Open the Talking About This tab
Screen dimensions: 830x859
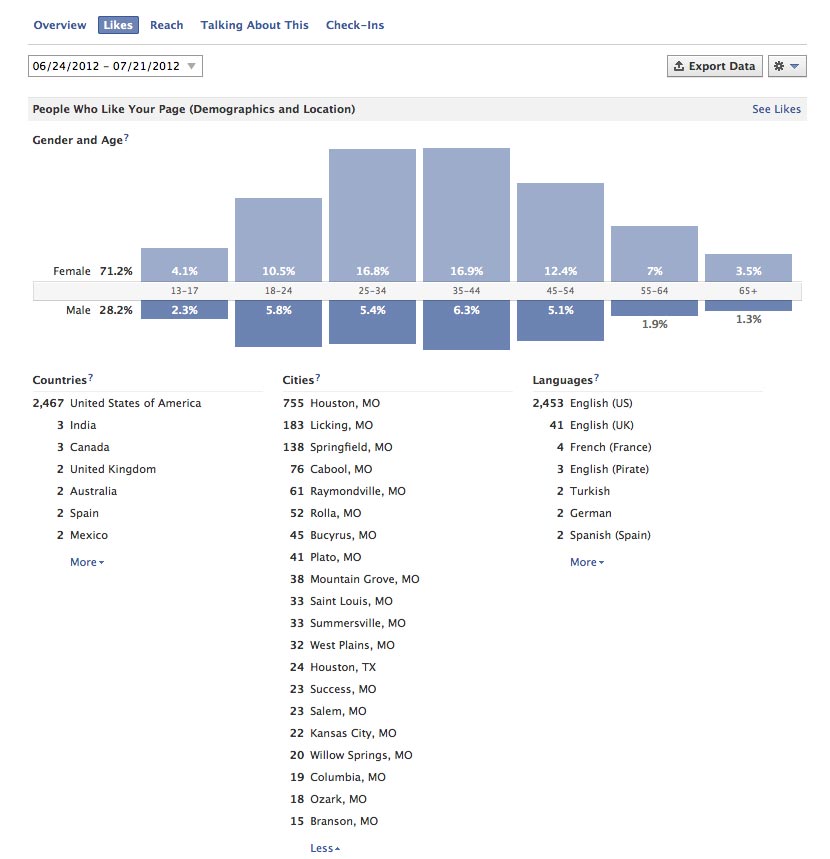[x=254, y=25]
